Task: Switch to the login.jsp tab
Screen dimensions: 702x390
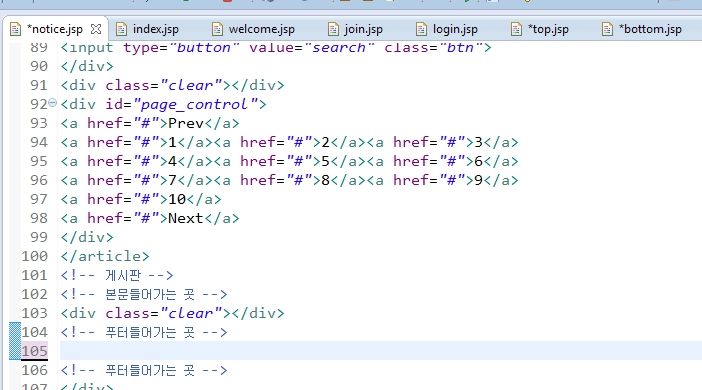Action: pyautogui.click(x=455, y=29)
